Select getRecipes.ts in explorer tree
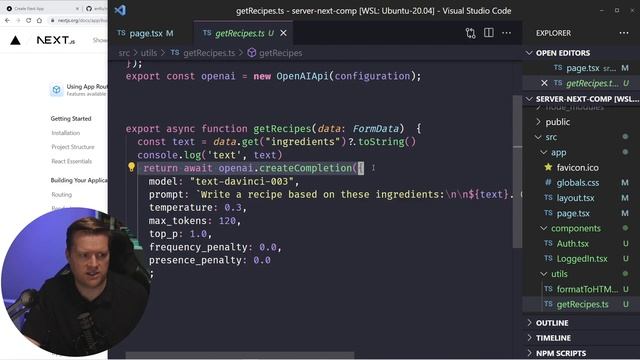Screen dimensions: 640x360 [581, 304]
